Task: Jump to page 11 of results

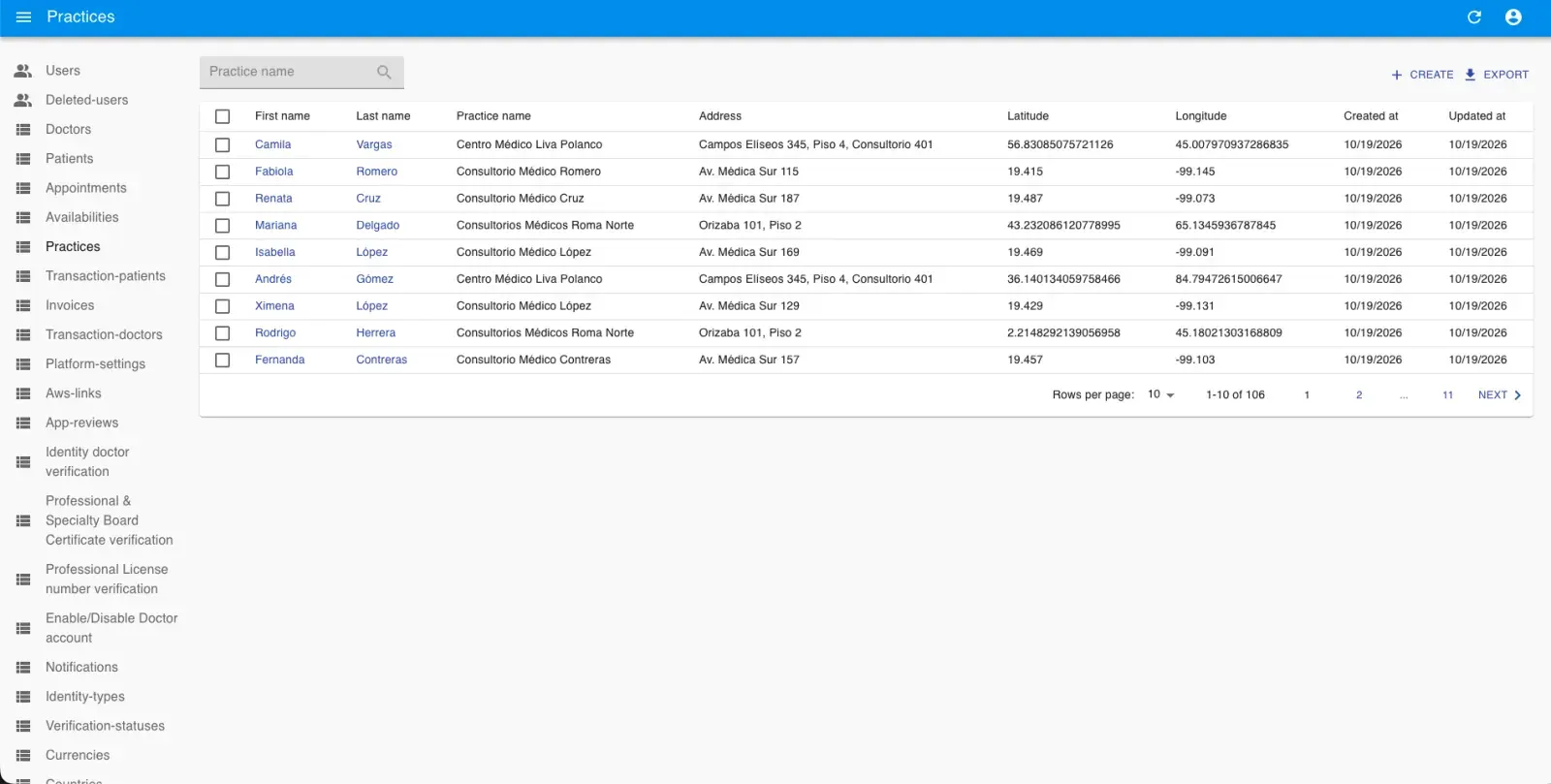Action: [1447, 395]
